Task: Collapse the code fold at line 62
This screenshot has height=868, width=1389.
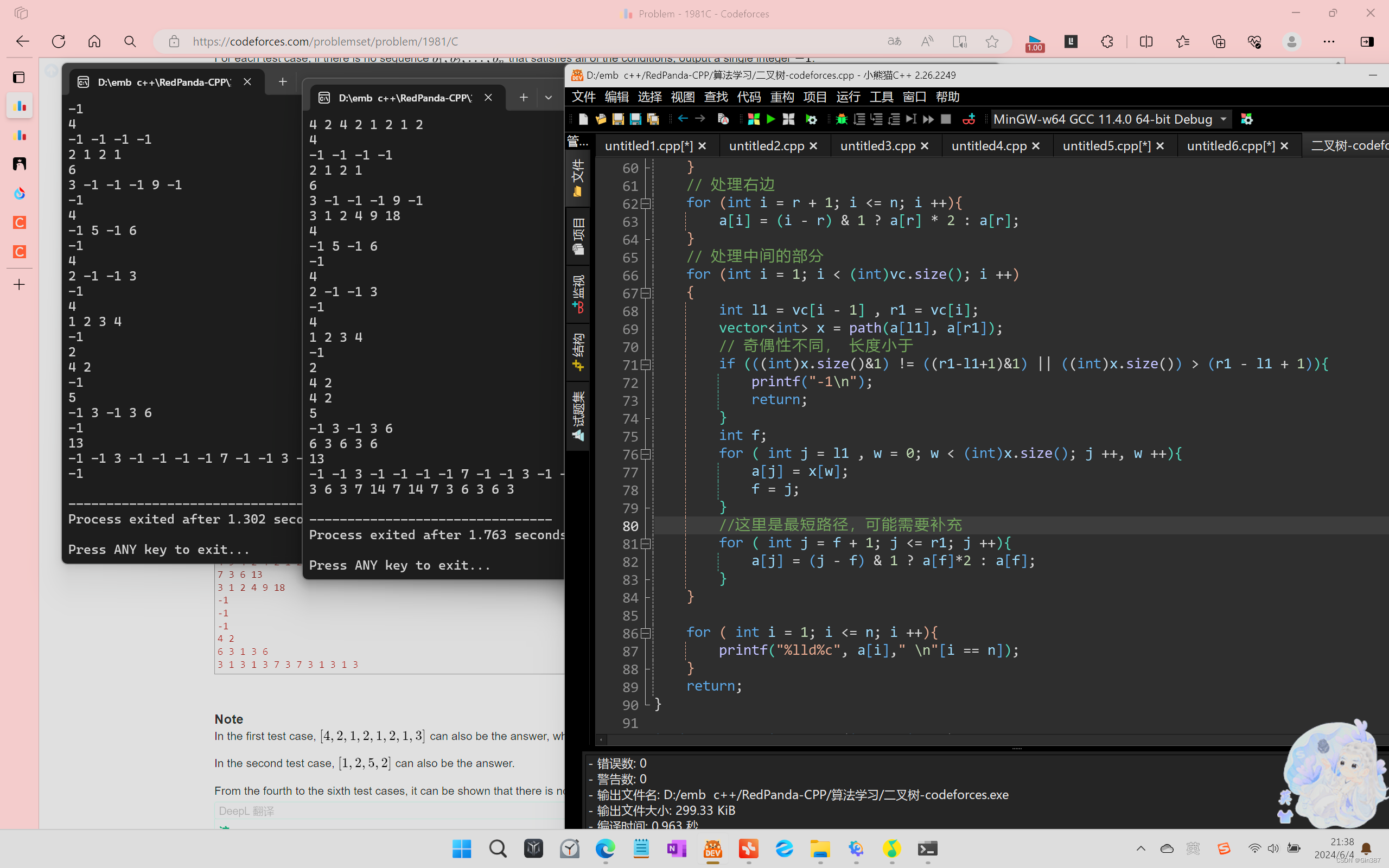Action: (x=646, y=203)
